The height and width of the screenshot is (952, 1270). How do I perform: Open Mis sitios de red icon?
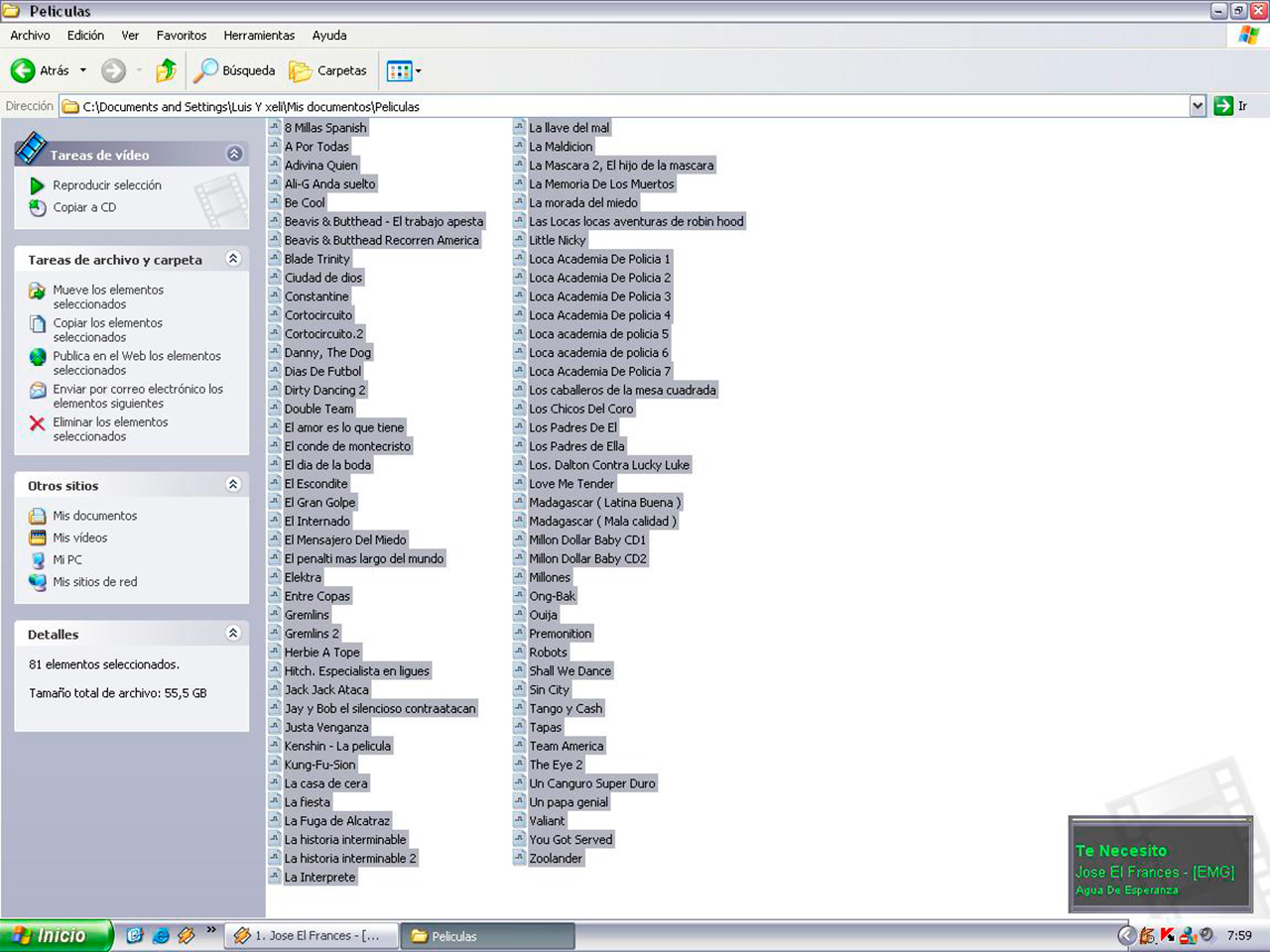pos(38,582)
